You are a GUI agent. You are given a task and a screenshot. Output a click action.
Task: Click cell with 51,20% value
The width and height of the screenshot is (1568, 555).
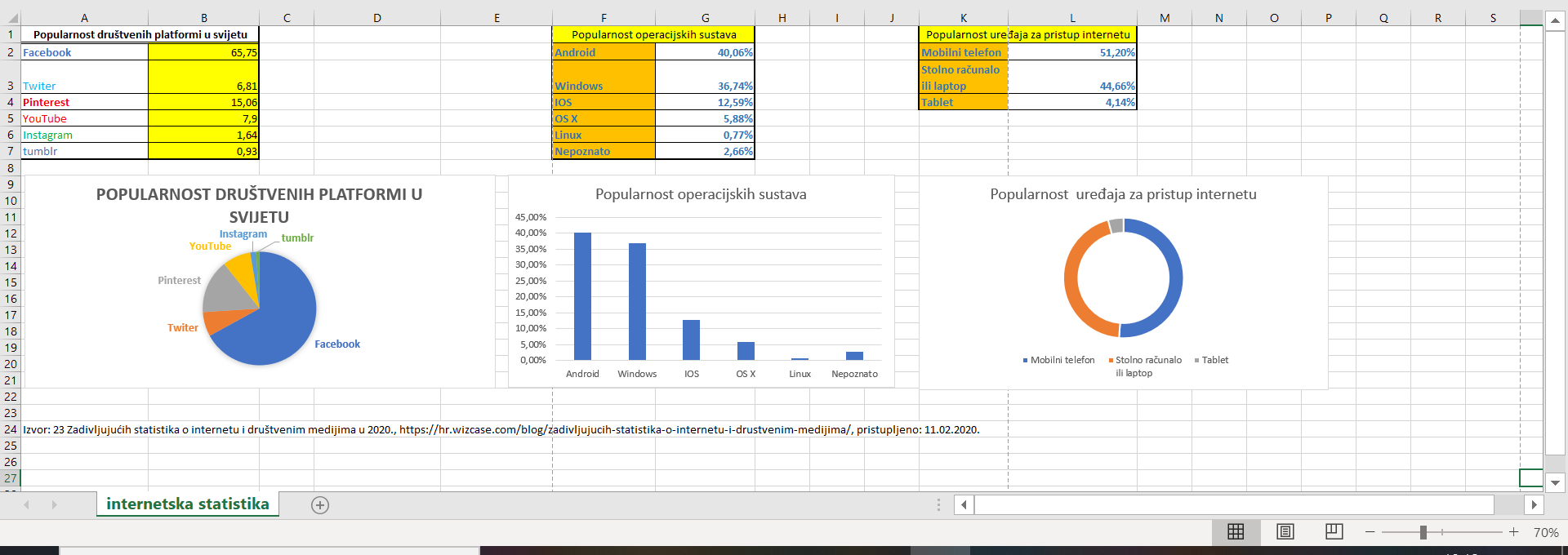pyautogui.click(x=1072, y=52)
